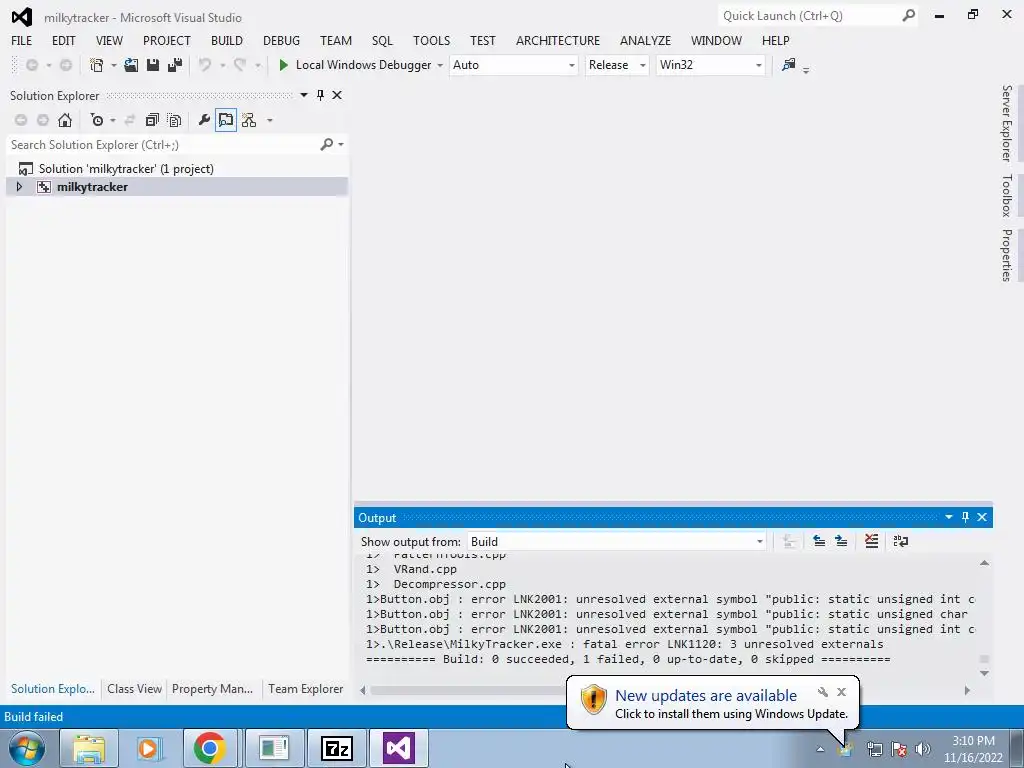Close the Solution Explorer panel
Image resolution: width=1024 pixels, height=768 pixels.
pyautogui.click(x=337, y=95)
